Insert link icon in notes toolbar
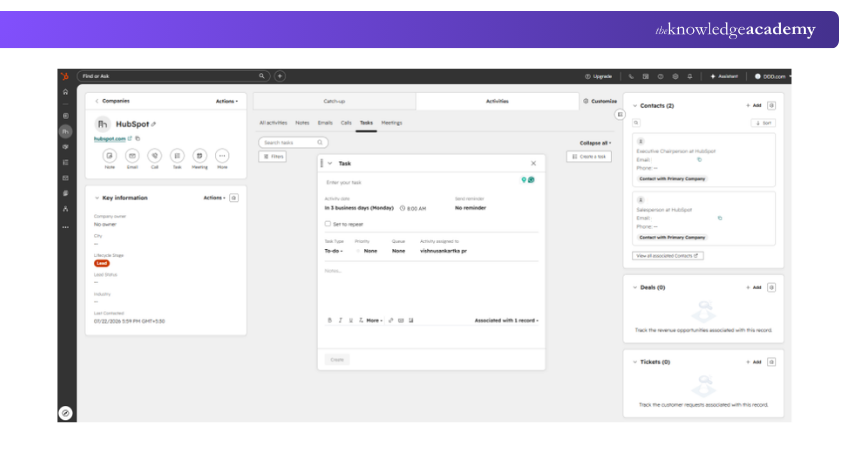The width and height of the screenshot is (850, 450). 391,320
